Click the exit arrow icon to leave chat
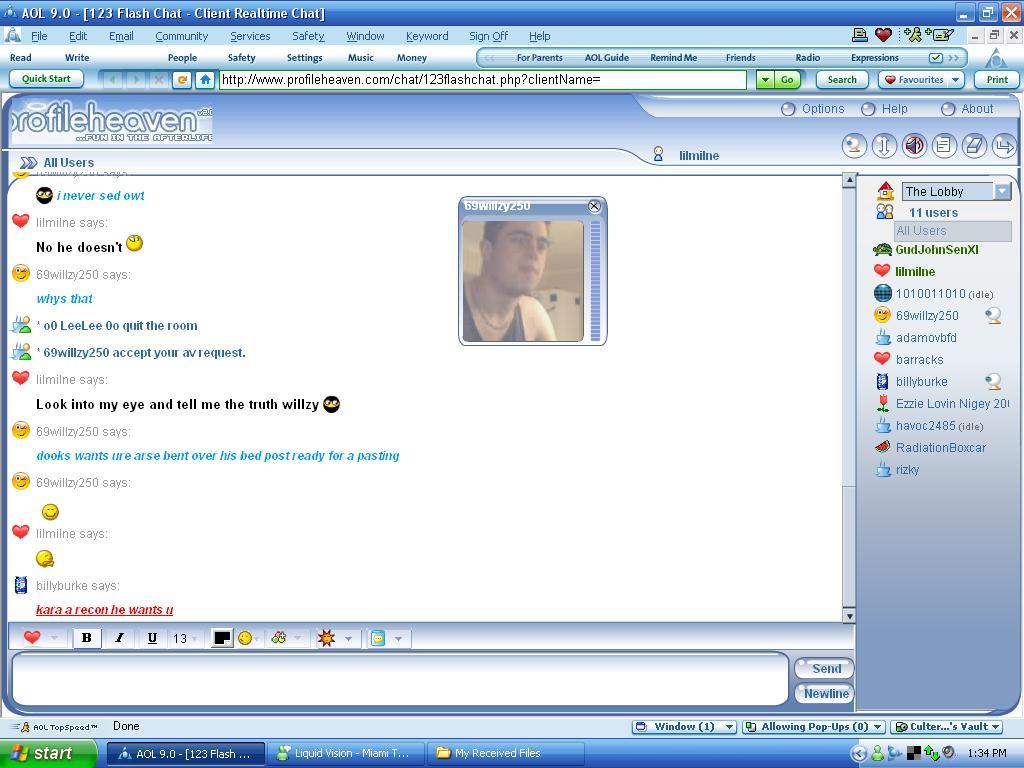Image resolution: width=1024 pixels, height=768 pixels. [1004, 146]
